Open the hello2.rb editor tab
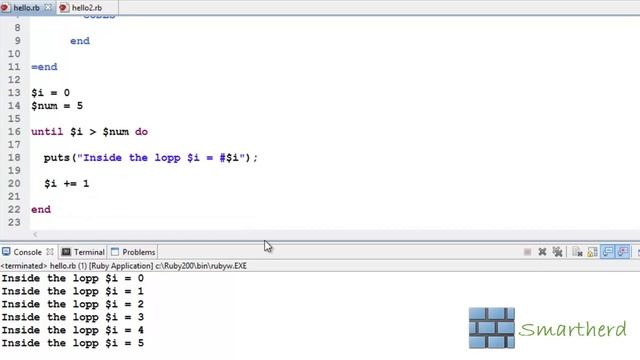The width and height of the screenshot is (640, 360). pyautogui.click(x=87, y=8)
